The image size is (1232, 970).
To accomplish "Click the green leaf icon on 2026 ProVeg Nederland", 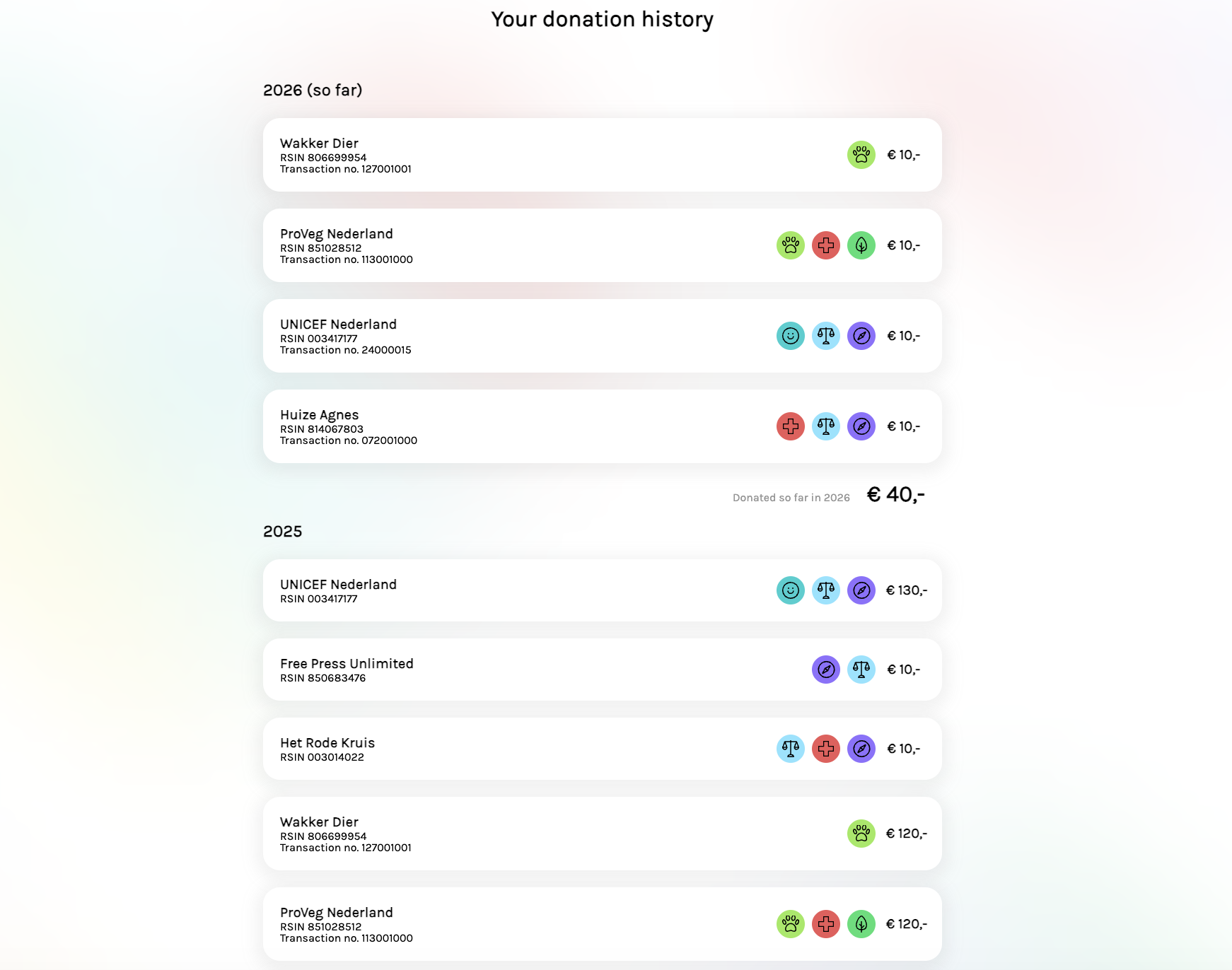I will point(861,245).
